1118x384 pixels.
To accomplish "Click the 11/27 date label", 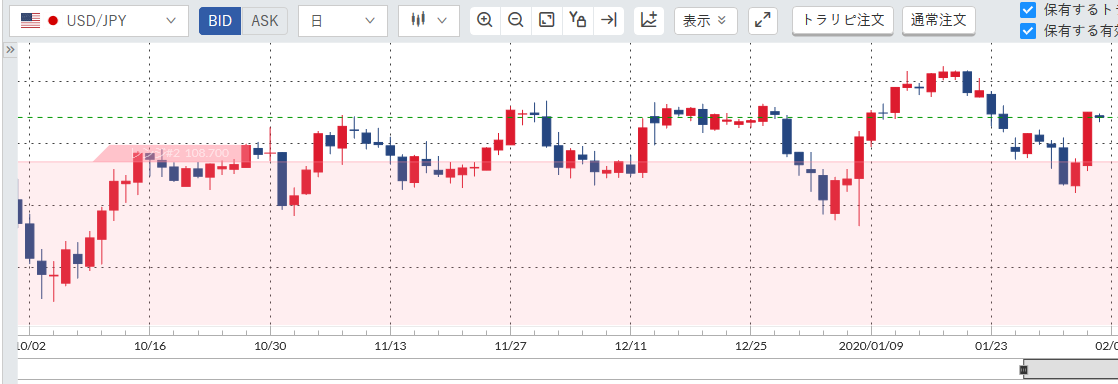I will [511, 346].
